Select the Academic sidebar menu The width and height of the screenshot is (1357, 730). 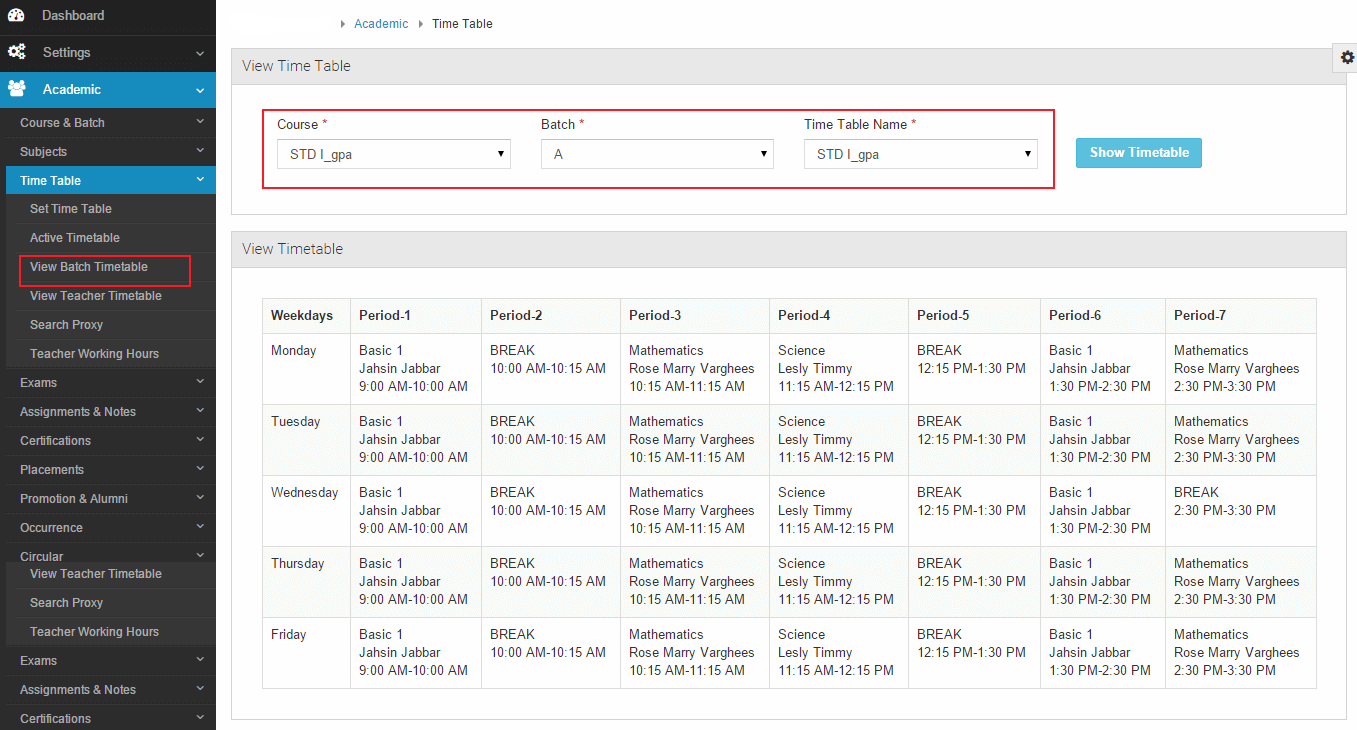(x=108, y=89)
